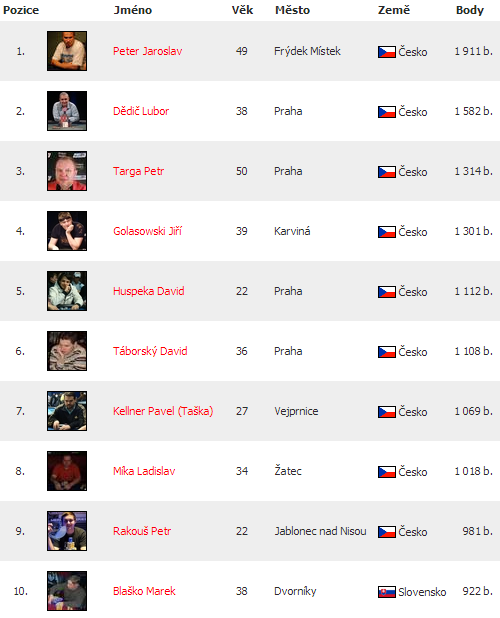Select the Slovakia flag icon beside Slovensko

pyautogui.click(x=387, y=592)
